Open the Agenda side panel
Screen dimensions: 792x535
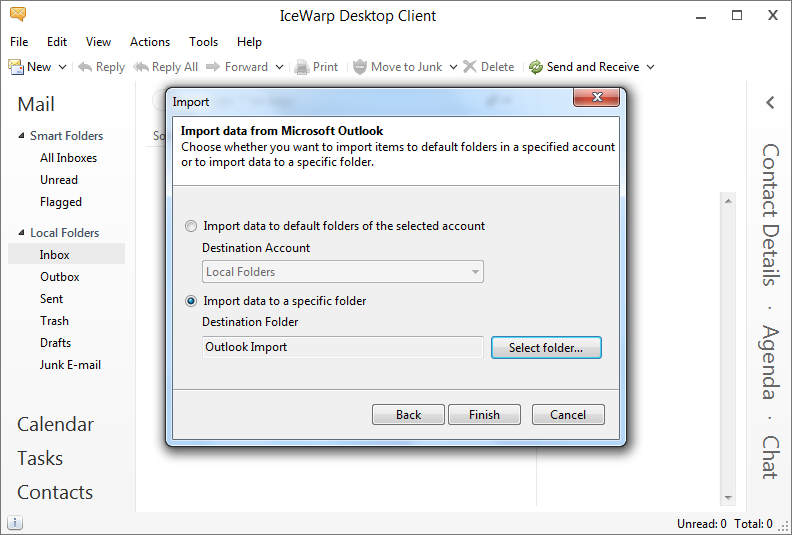pyautogui.click(x=770, y=362)
